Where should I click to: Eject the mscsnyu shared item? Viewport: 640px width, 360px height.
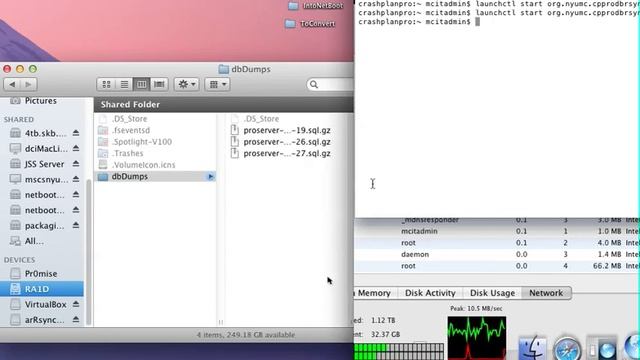(76, 179)
